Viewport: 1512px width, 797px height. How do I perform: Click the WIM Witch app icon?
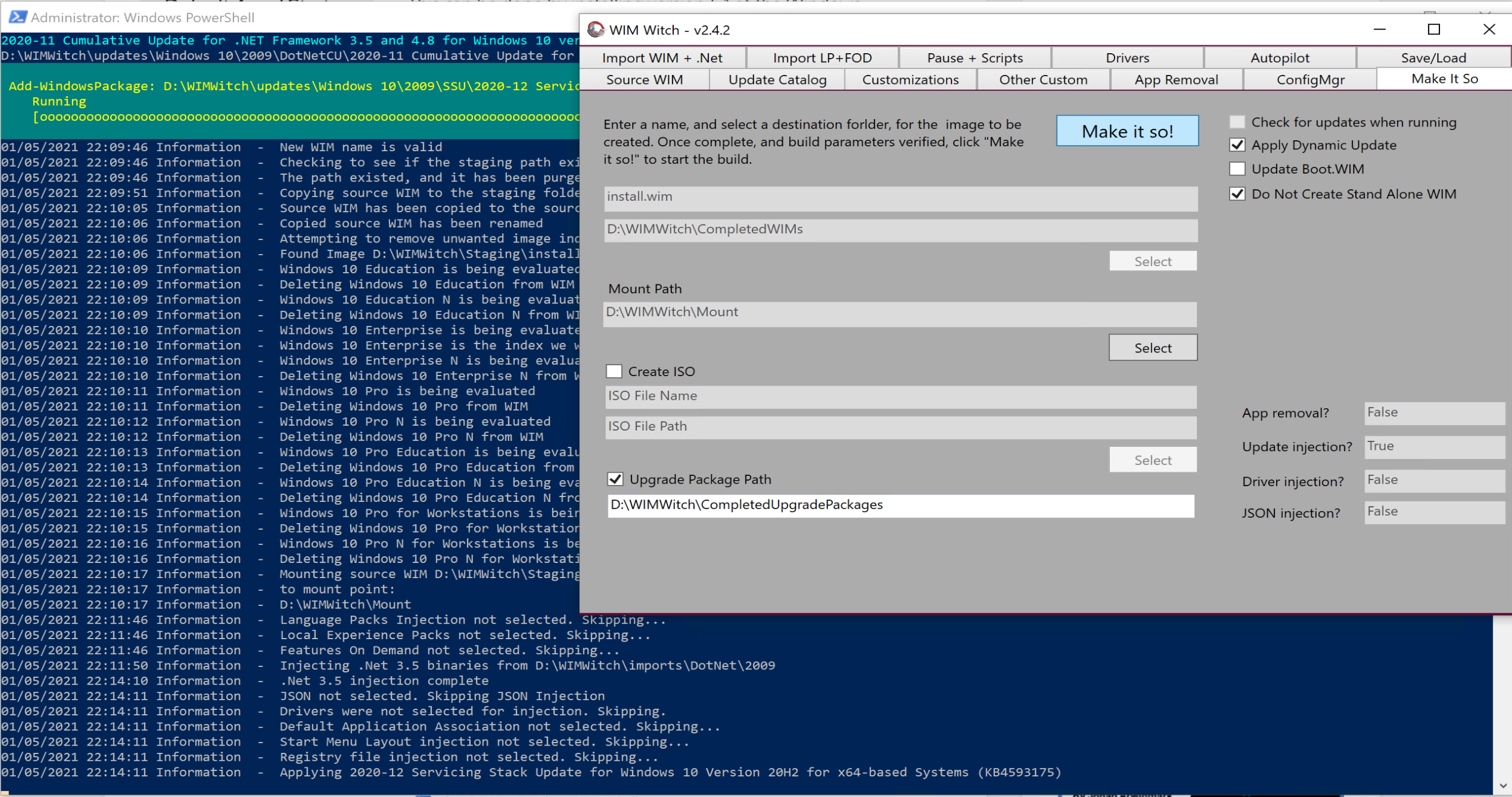[x=596, y=30]
